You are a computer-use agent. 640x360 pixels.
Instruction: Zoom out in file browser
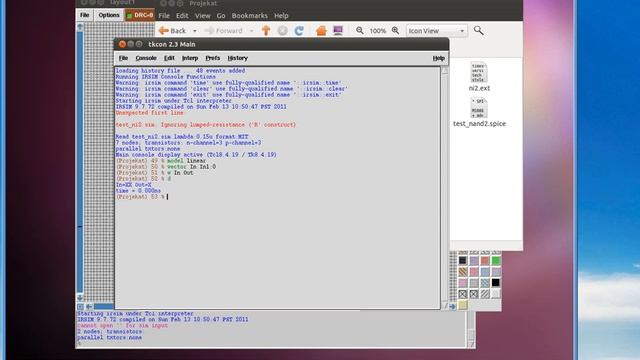(x=360, y=31)
